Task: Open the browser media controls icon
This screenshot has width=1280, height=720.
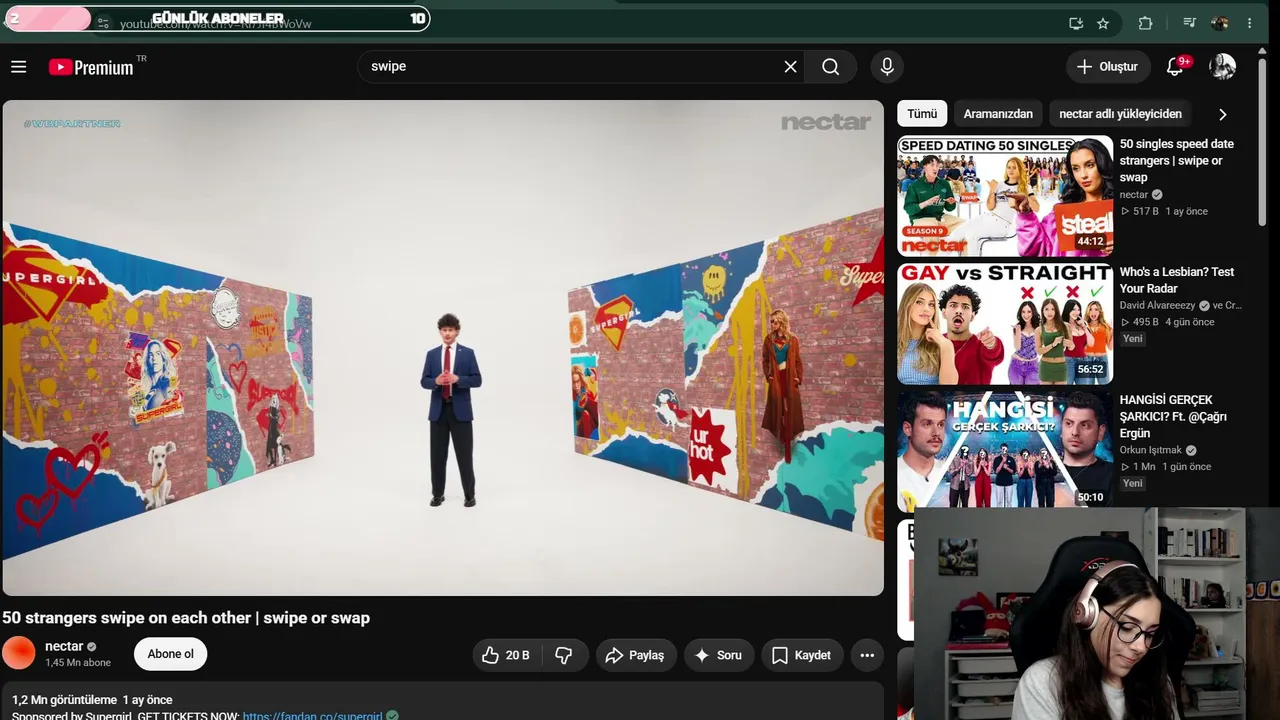Action: tap(1189, 23)
